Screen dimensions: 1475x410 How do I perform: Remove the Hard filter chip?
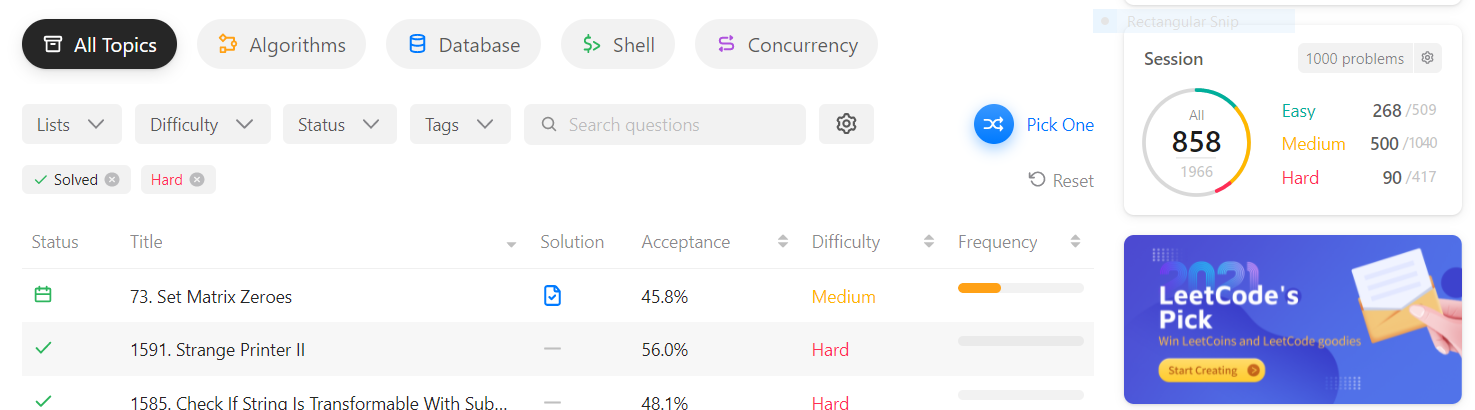coord(197,179)
